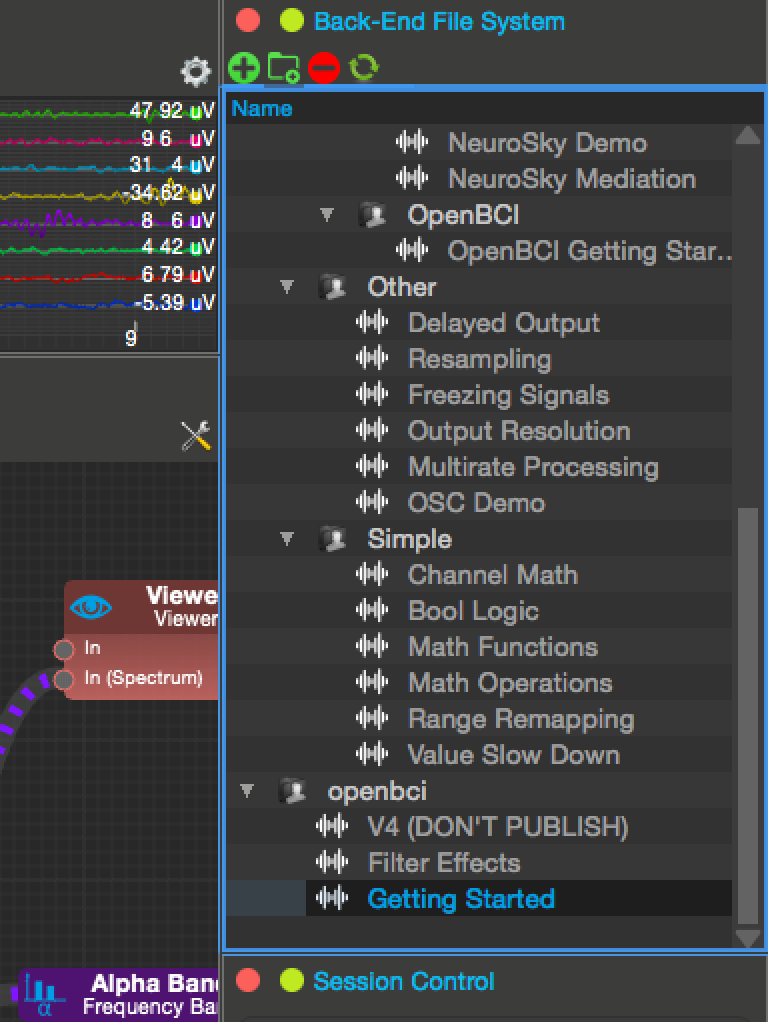The image size is (768, 1022).
Task: Select the NeuroSky Mediation entry
Action: pos(572,179)
